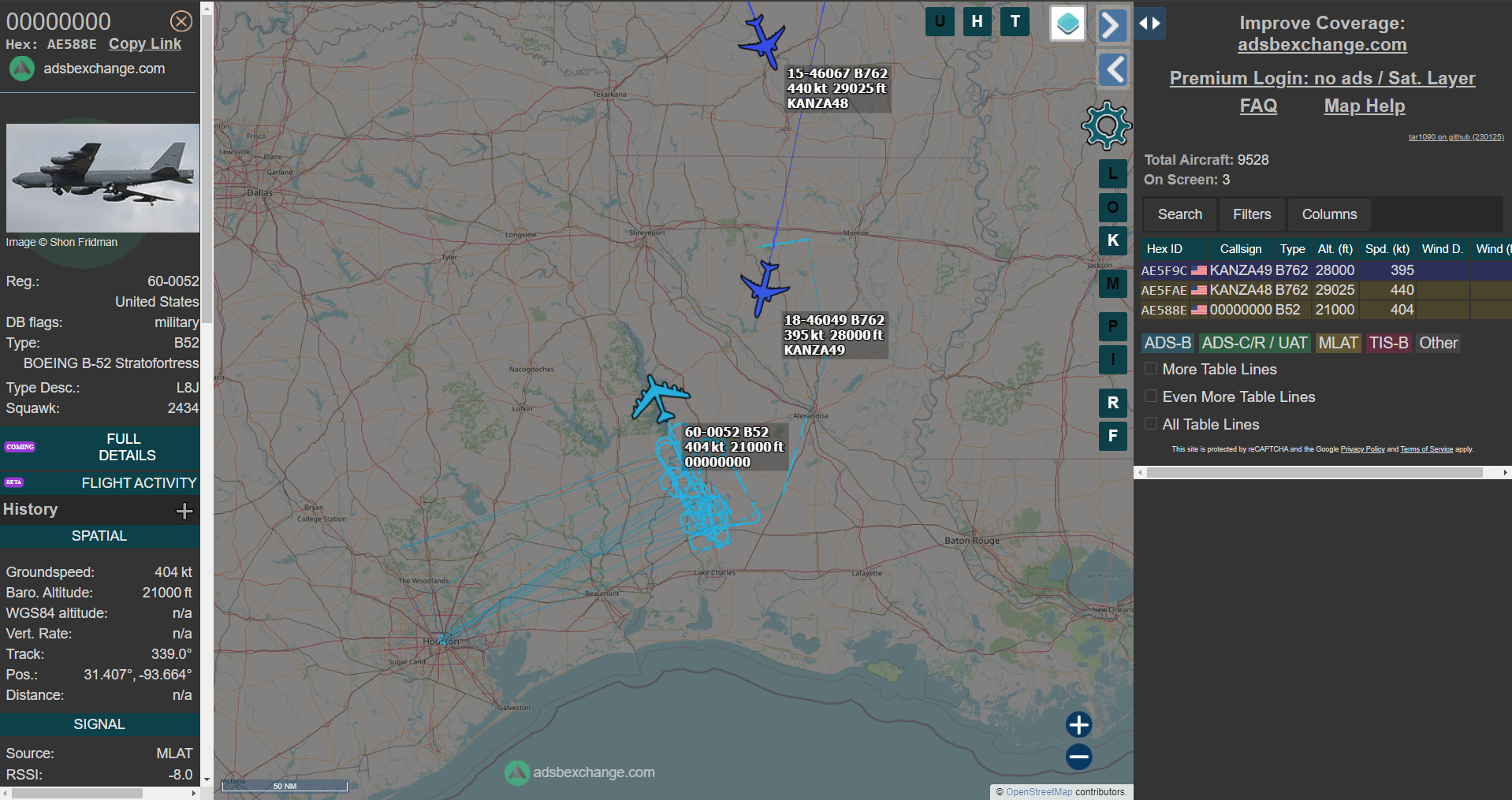Toggle the L labels button
1512x800 pixels.
[1113, 173]
